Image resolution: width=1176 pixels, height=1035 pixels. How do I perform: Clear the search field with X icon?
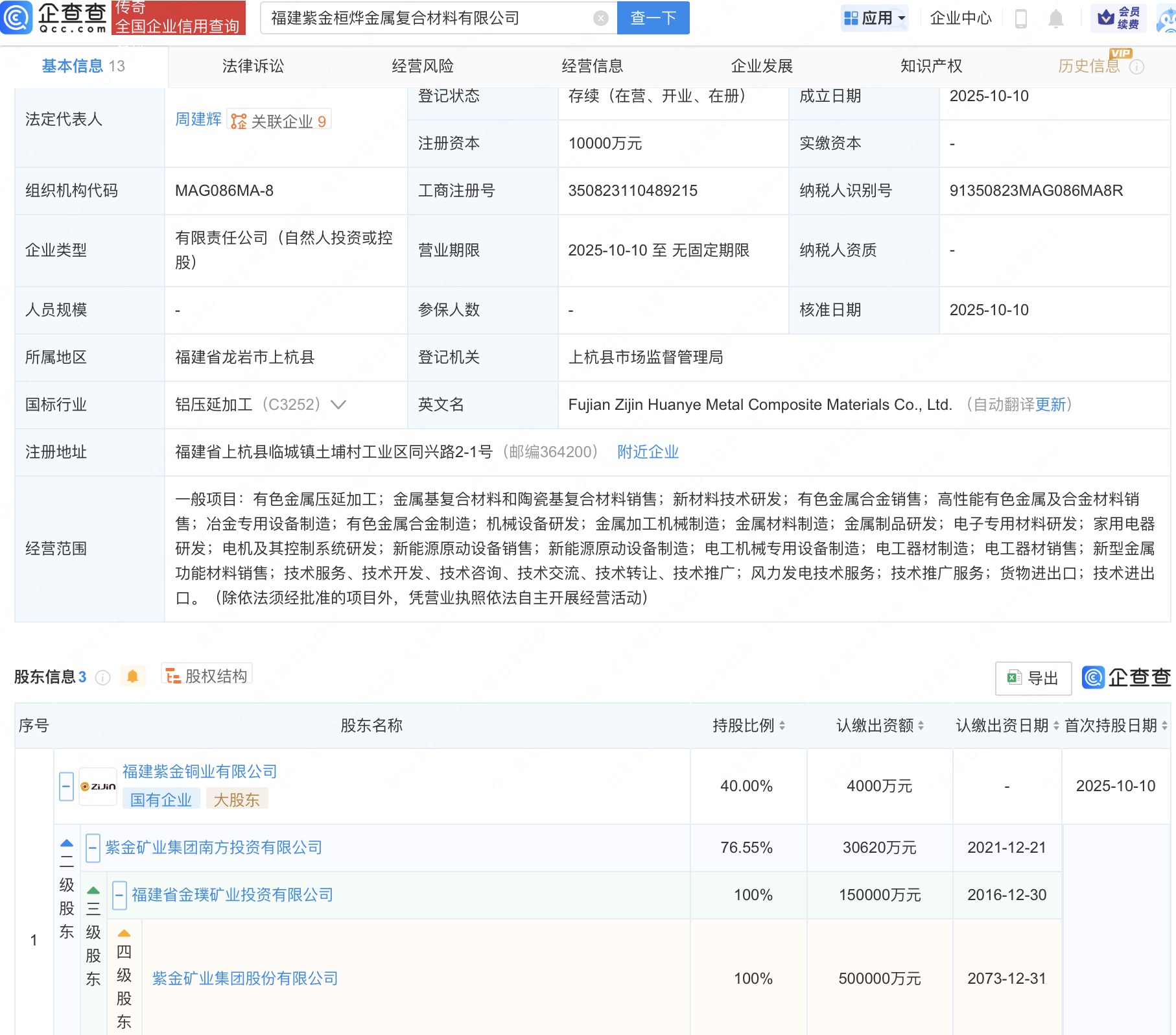(601, 18)
